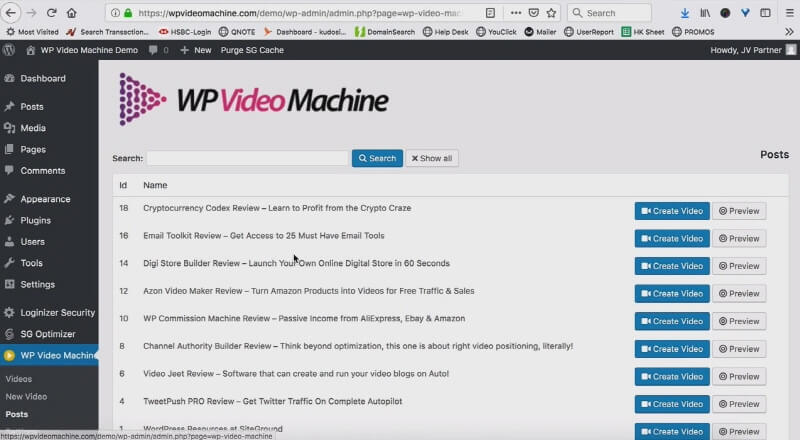Create Video for Video Jeet Review
The width and height of the screenshot is (800, 440).
tap(672, 376)
